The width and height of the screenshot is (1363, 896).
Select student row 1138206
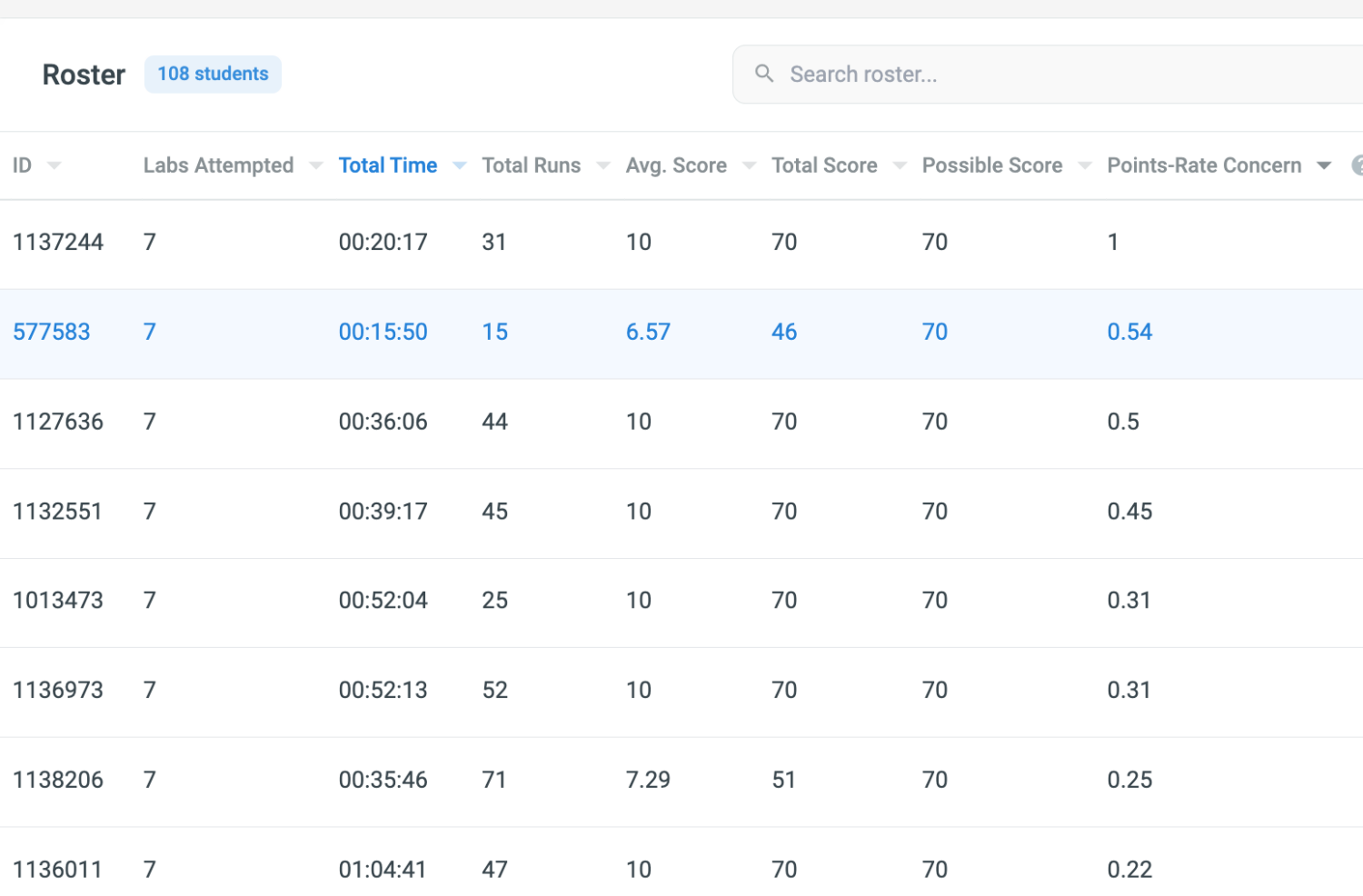click(58, 780)
